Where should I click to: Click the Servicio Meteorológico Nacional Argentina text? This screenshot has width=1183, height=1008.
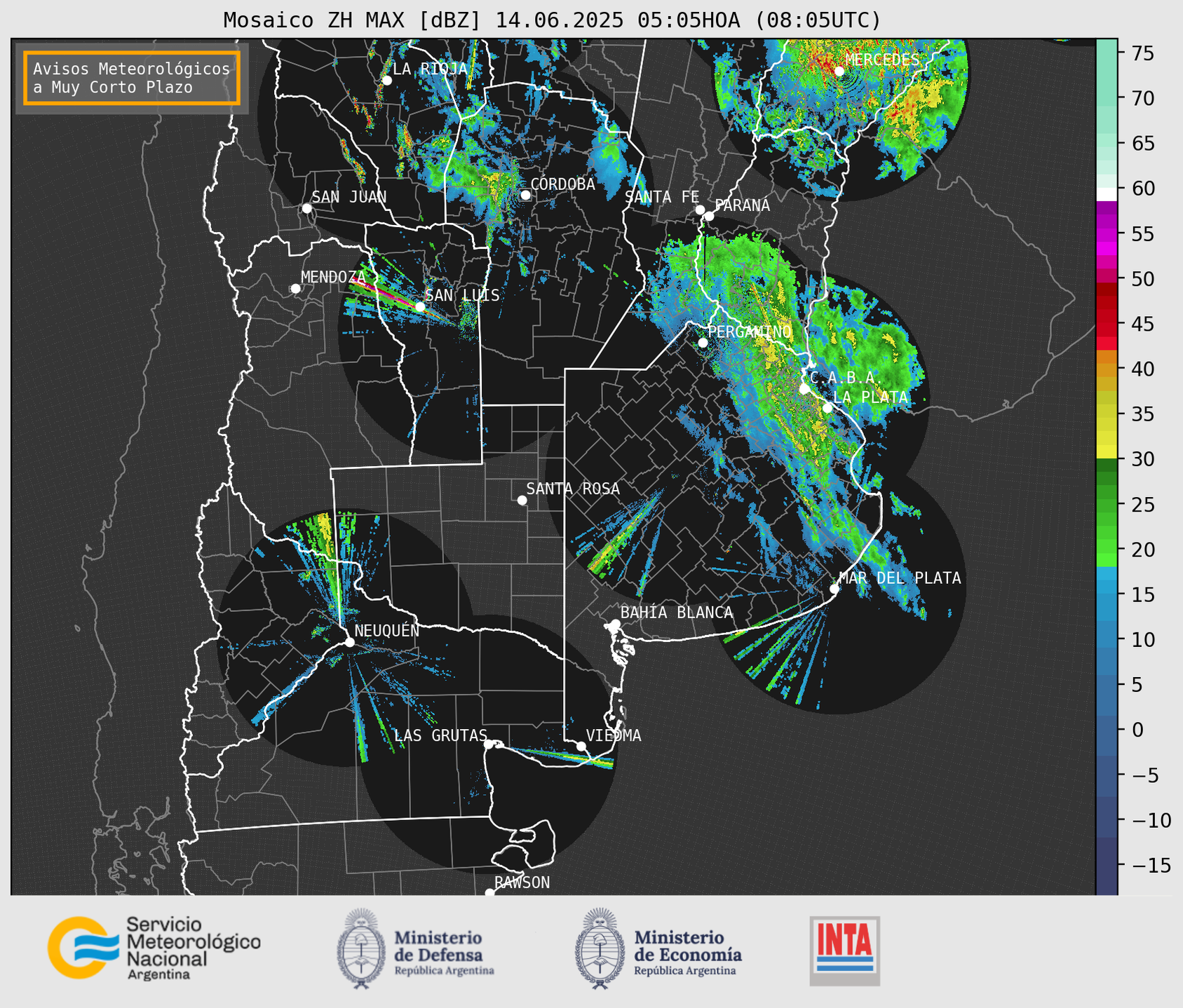point(194,948)
